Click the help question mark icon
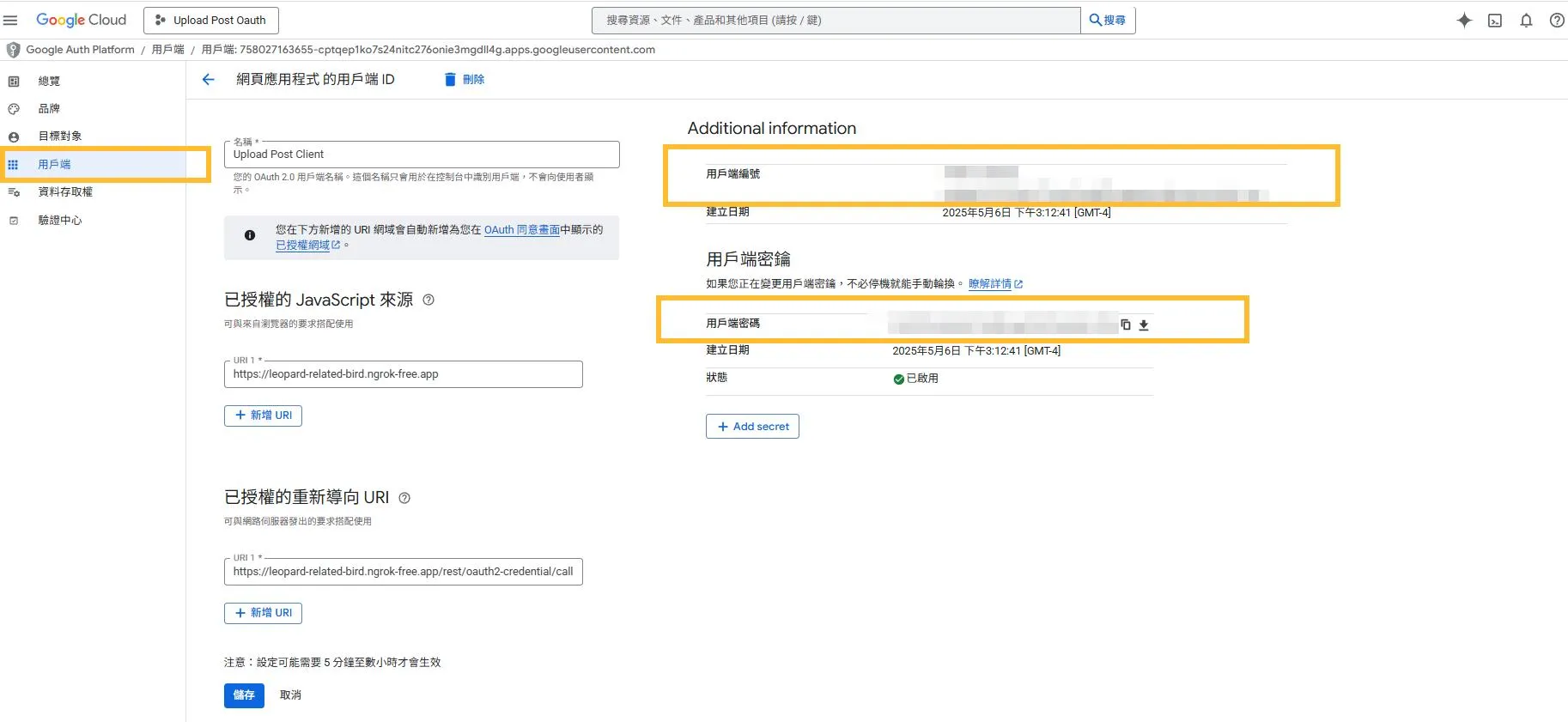The width and height of the screenshot is (1568, 722). 1556,21
